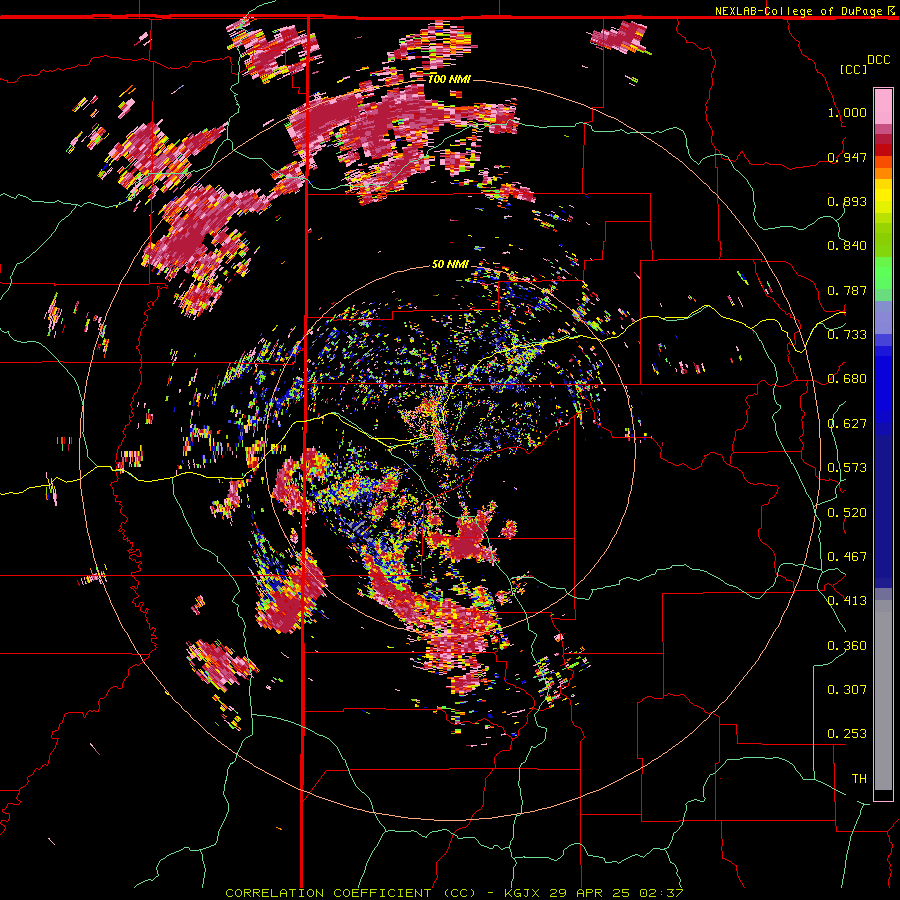This screenshot has width=900, height=900.
Task: Click the 0.307 legend value
Action: [x=847, y=690]
